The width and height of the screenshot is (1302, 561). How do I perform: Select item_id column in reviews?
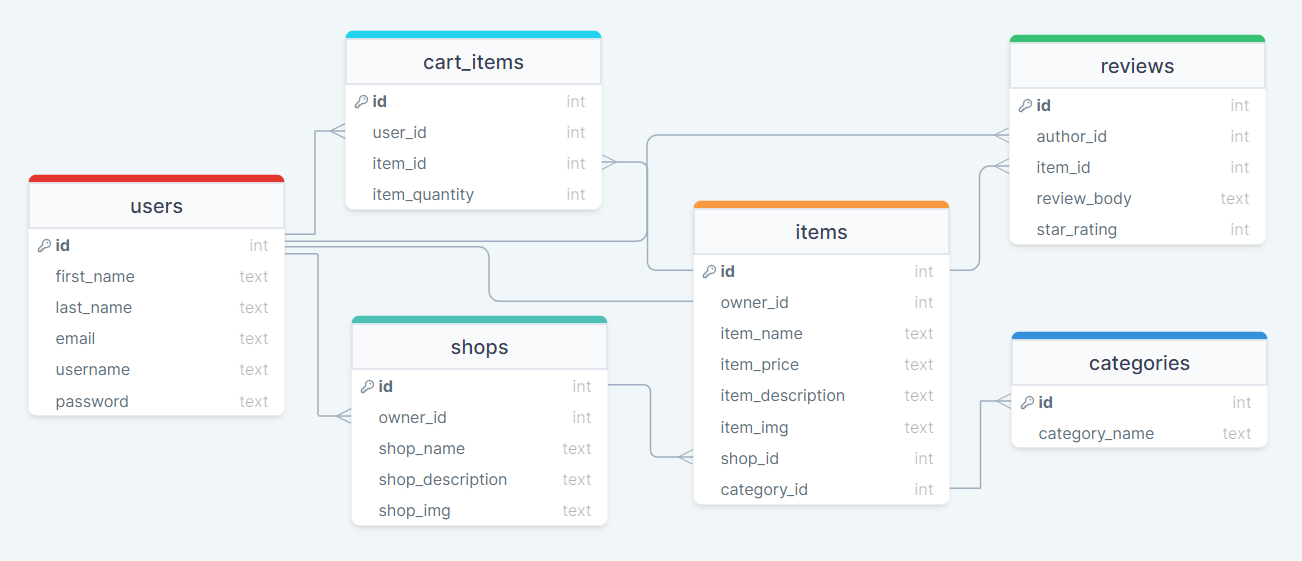[1138, 167]
